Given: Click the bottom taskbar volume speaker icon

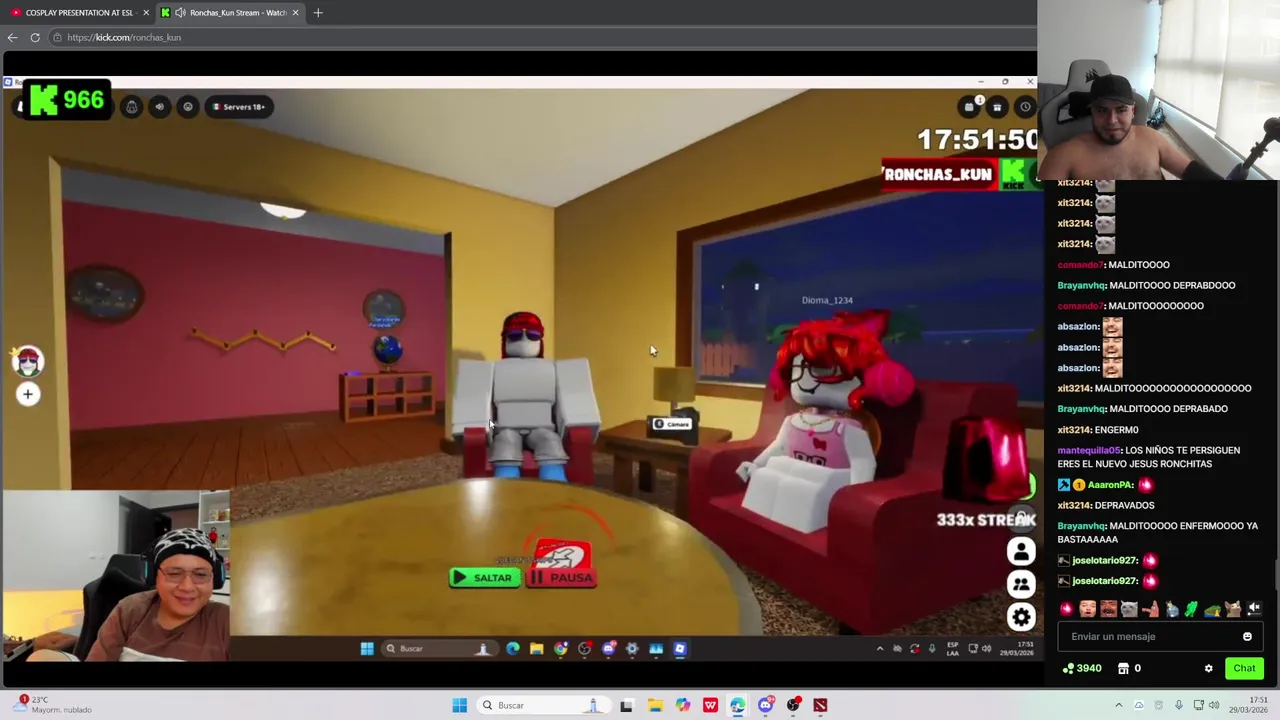Looking at the screenshot, I should pos(1213,705).
